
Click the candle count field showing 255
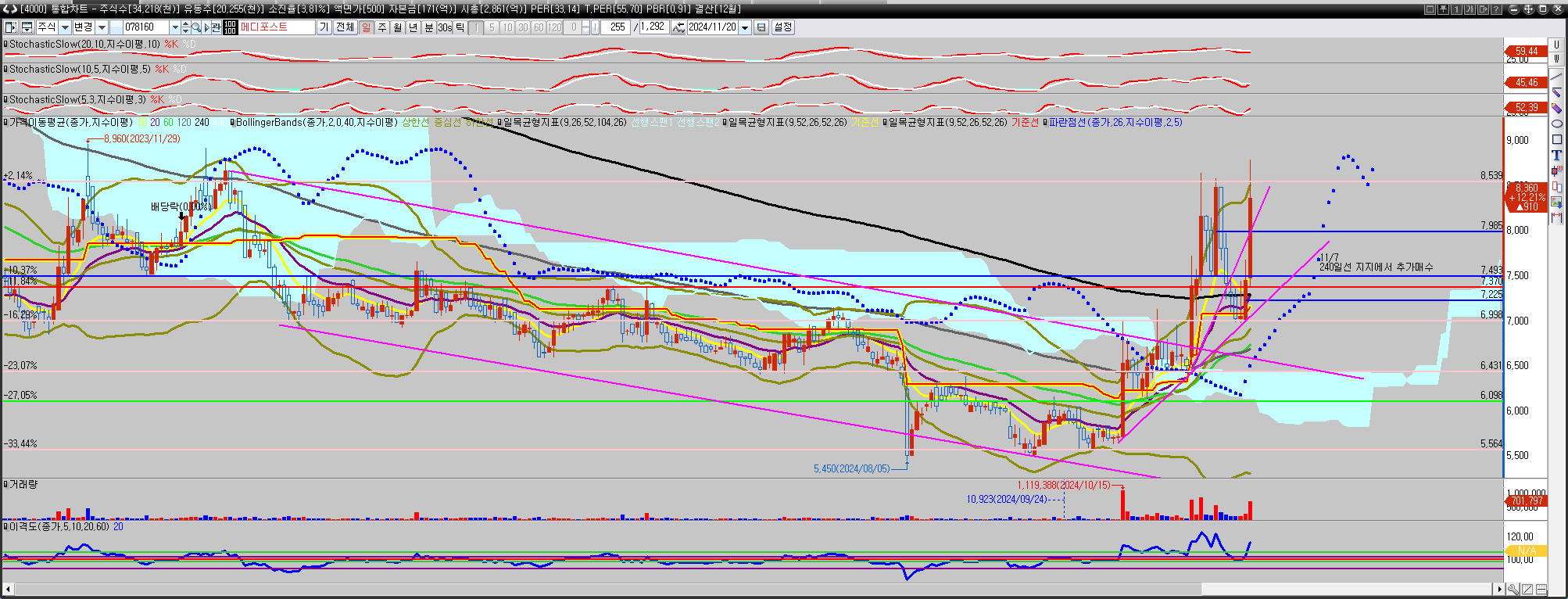point(615,27)
